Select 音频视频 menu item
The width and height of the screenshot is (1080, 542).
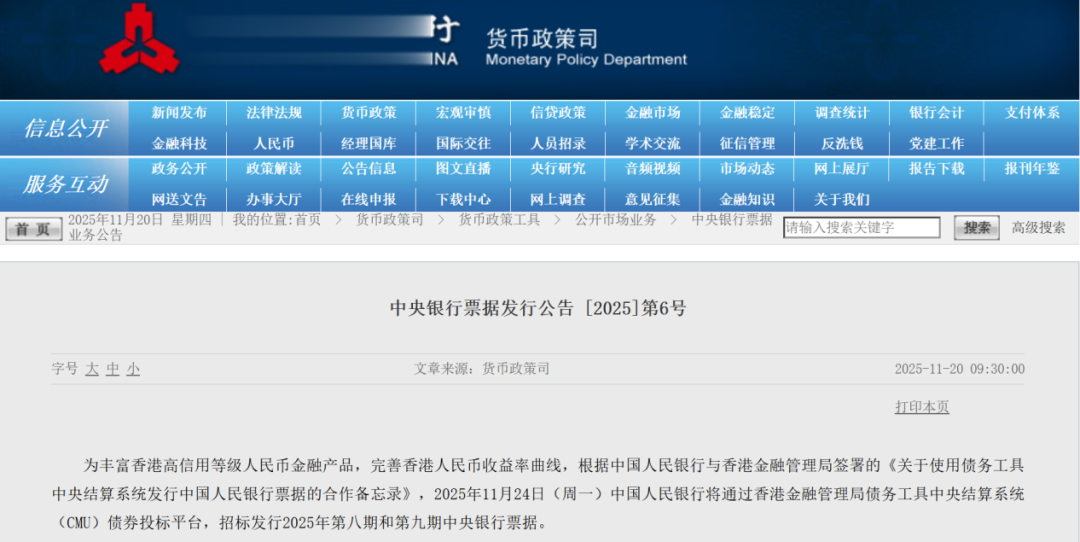(653, 169)
